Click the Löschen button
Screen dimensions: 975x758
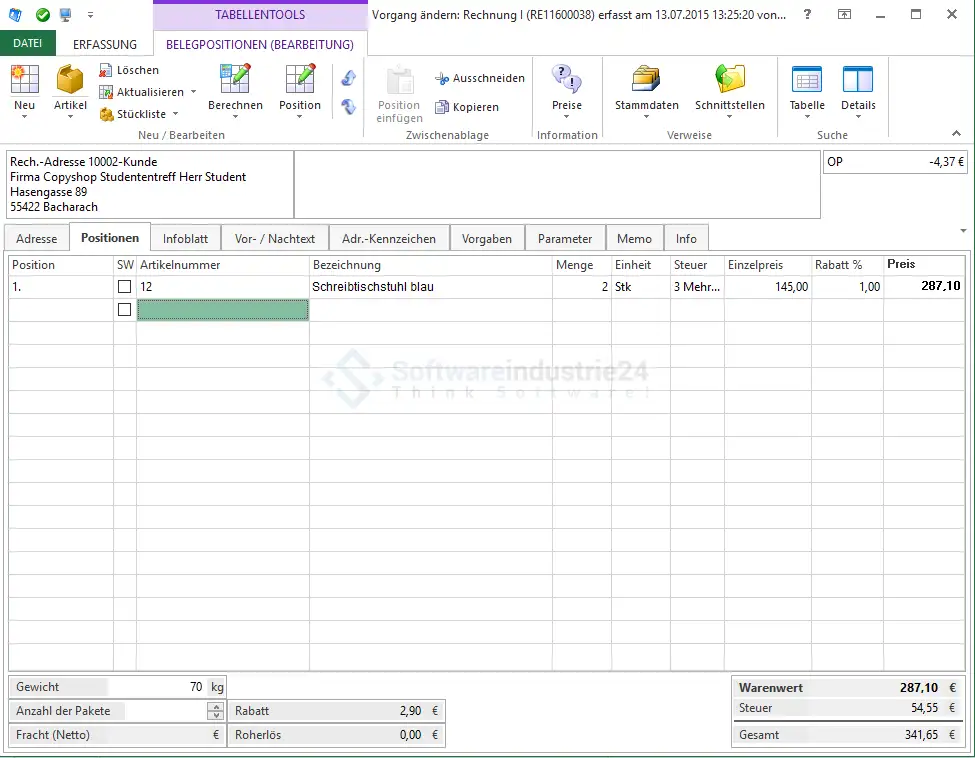pos(129,70)
